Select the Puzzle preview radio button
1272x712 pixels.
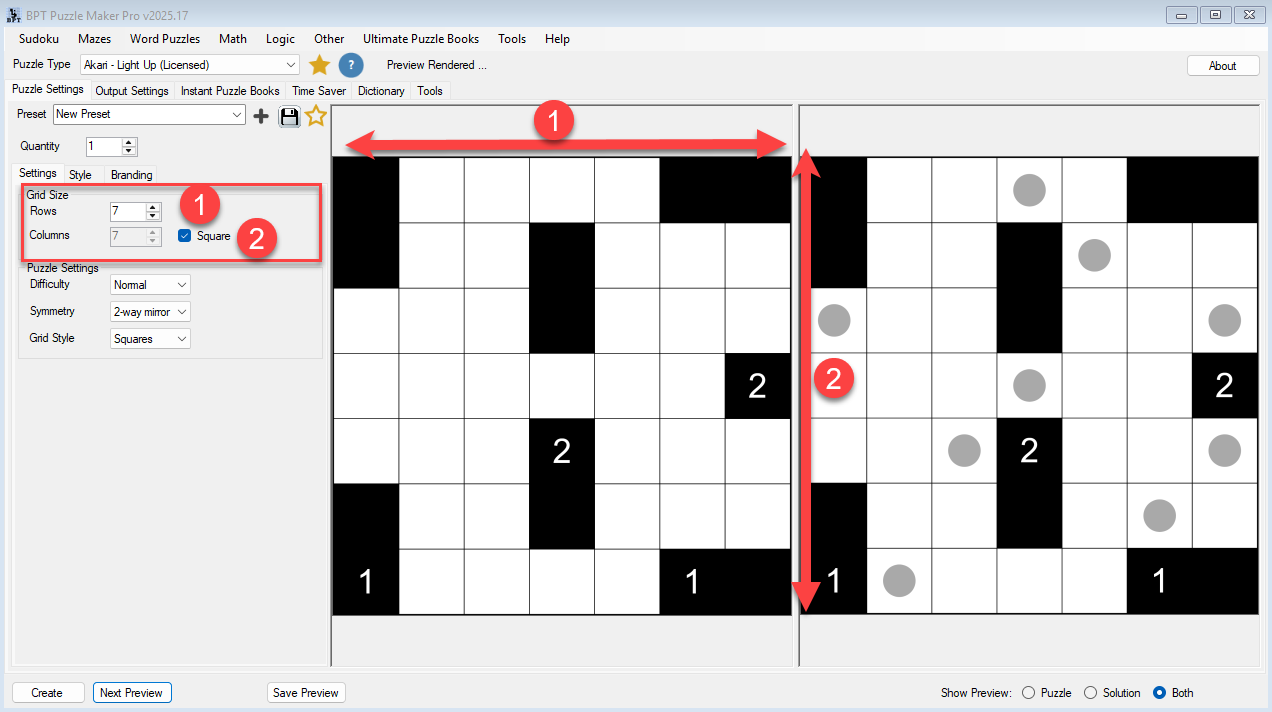[x=1028, y=693]
